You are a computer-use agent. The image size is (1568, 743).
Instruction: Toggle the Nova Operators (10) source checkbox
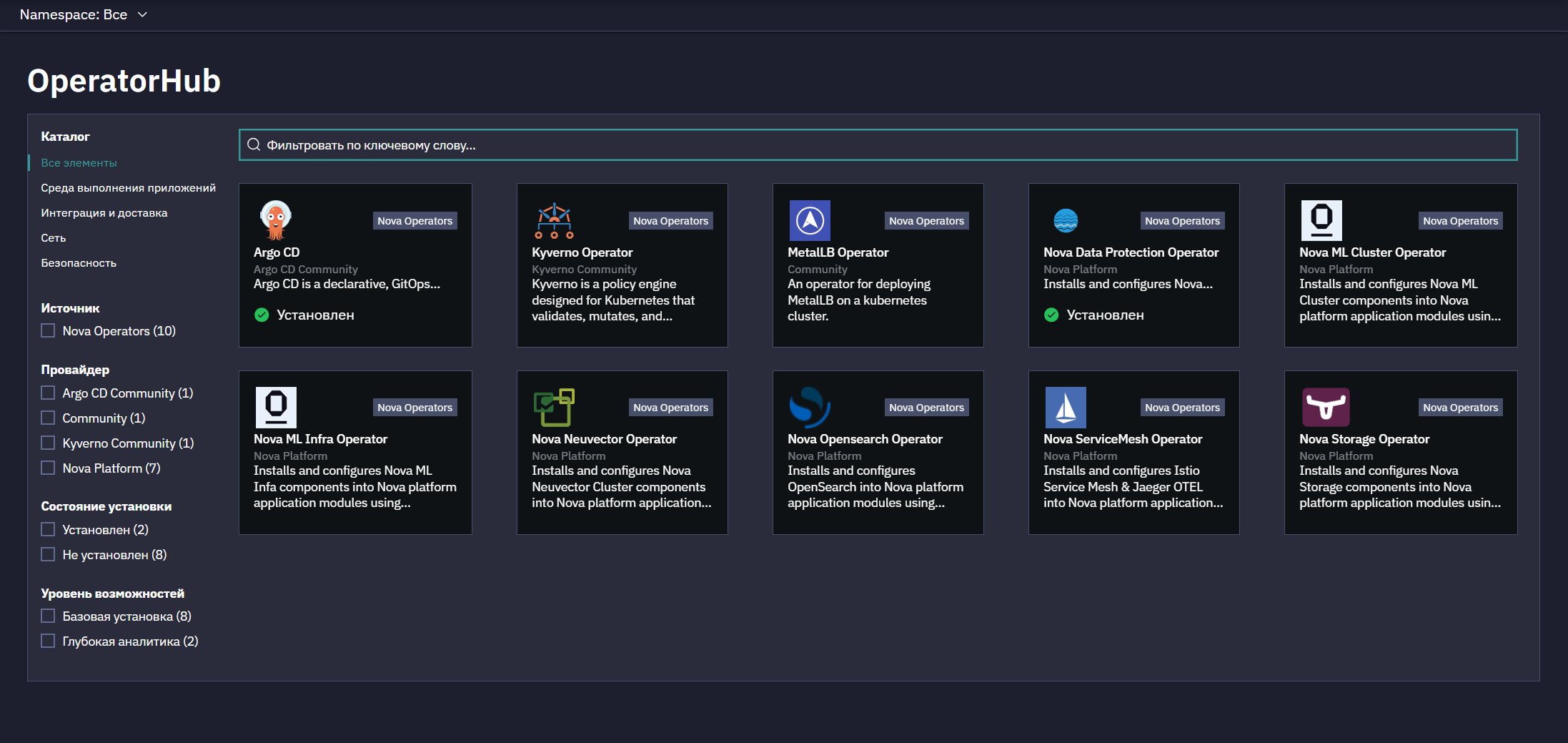pos(48,330)
